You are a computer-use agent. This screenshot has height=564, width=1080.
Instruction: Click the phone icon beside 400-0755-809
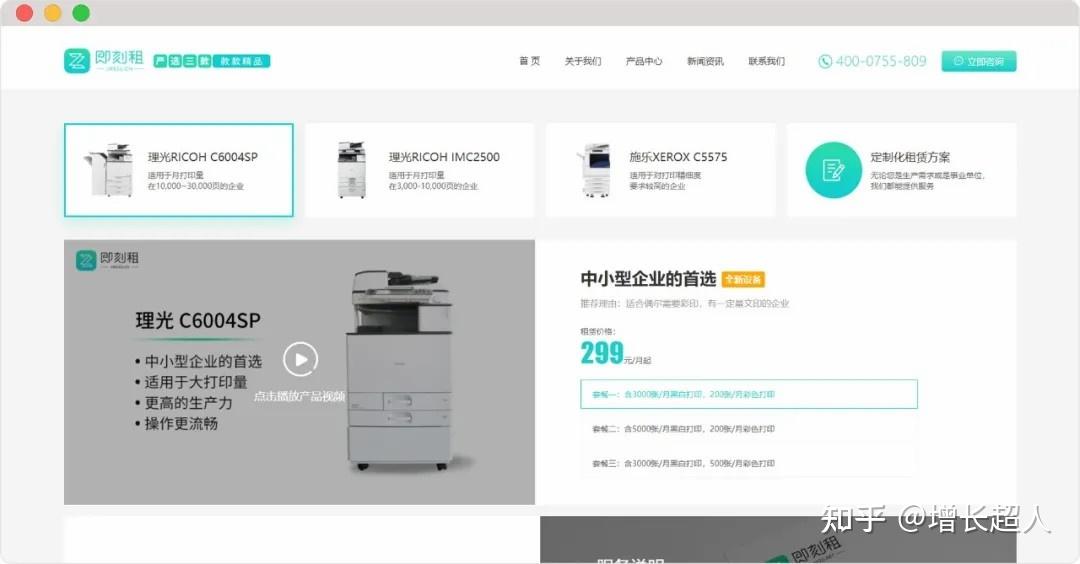click(824, 61)
